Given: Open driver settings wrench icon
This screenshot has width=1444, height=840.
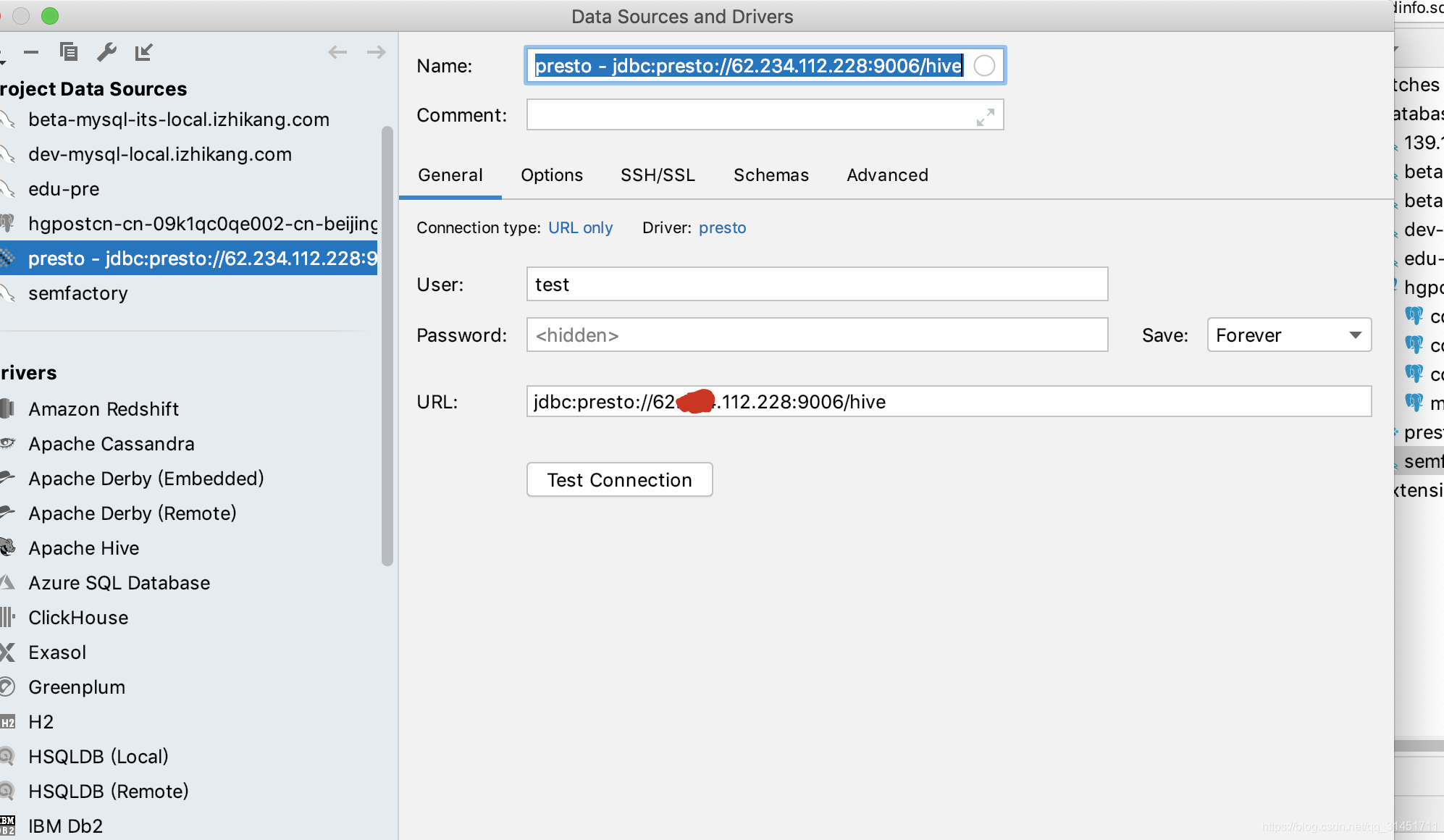Looking at the screenshot, I should coord(106,52).
